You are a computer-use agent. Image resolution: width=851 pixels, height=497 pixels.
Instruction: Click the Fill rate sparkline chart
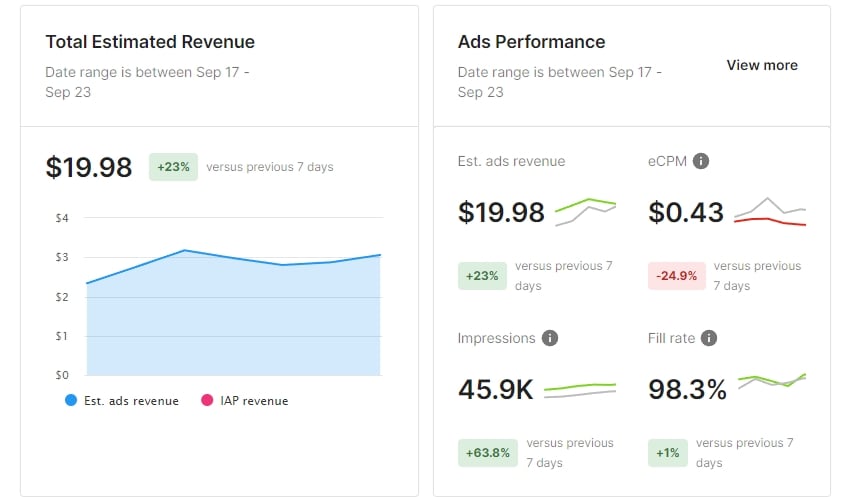772,380
